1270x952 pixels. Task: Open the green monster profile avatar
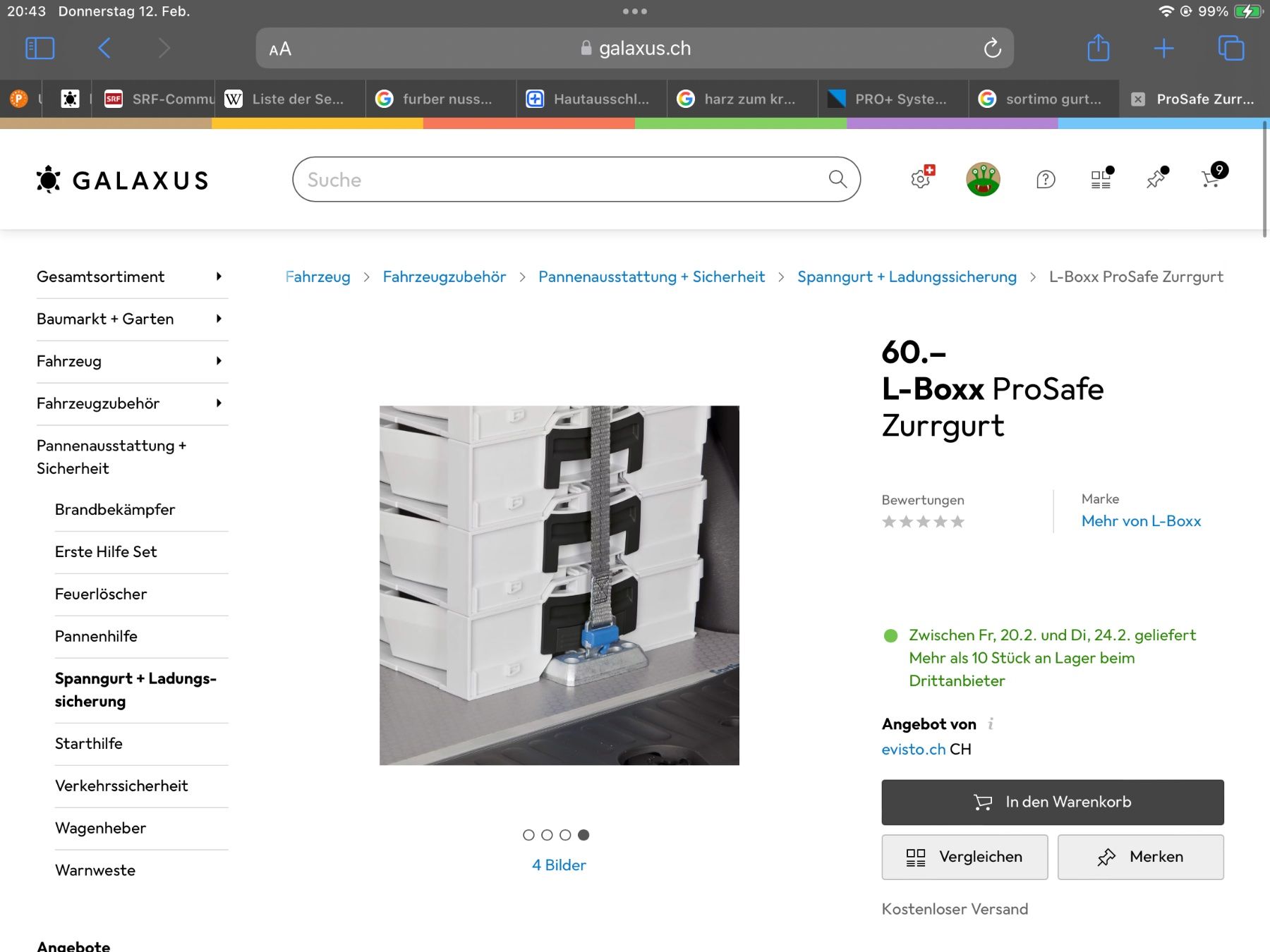coord(983,179)
